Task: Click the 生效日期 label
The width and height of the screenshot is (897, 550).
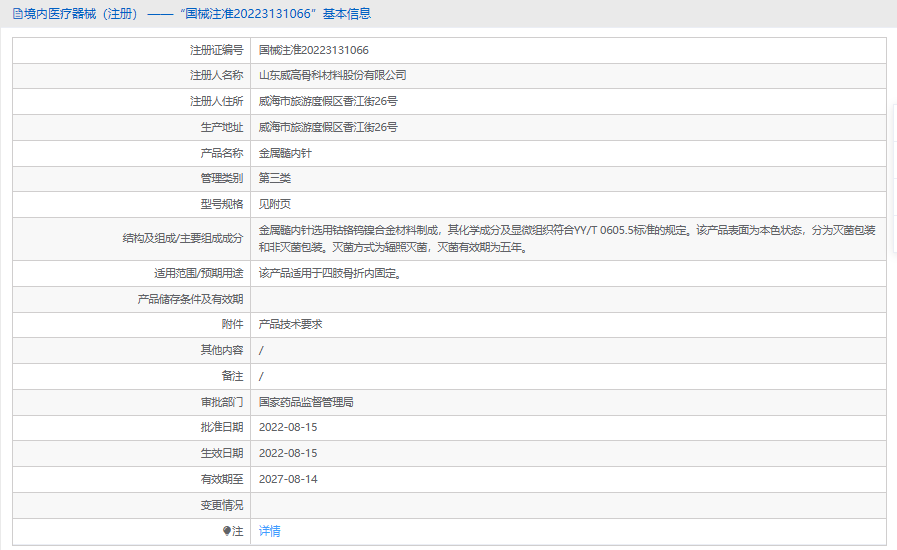Action: (222, 453)
